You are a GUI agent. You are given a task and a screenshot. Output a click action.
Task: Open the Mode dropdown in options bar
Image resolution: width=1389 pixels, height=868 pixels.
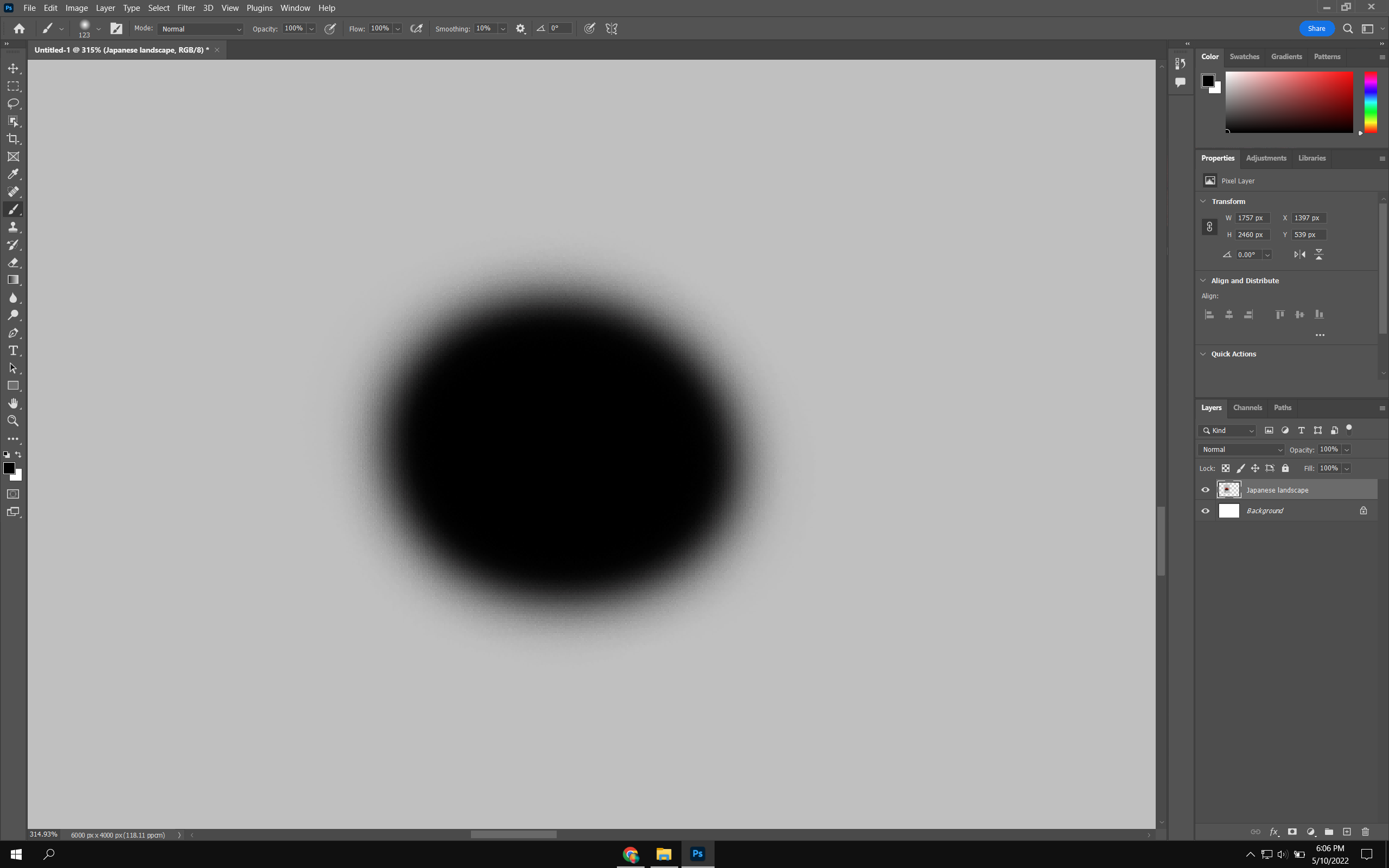pos(200,28)
